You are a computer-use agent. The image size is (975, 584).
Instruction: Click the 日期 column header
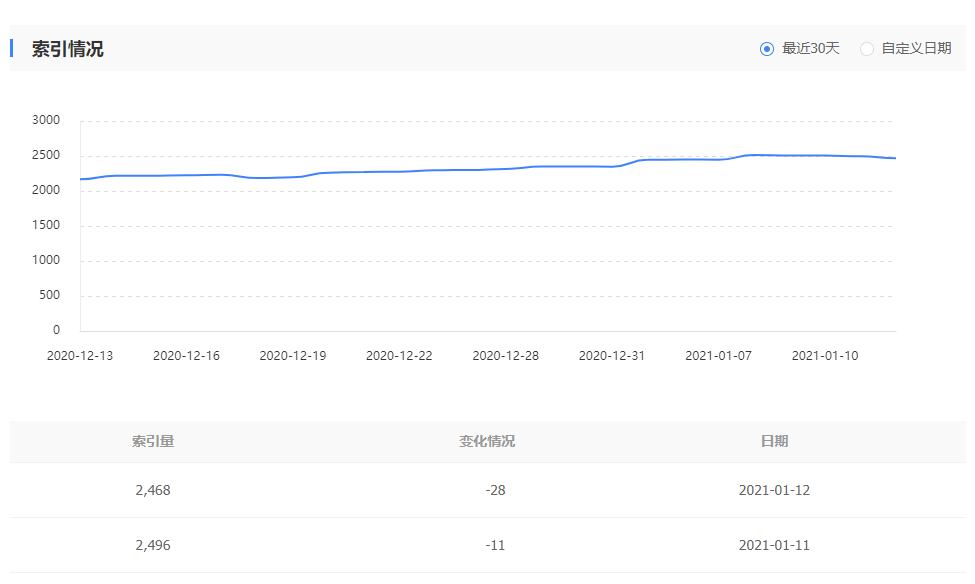tap(774, 441)
